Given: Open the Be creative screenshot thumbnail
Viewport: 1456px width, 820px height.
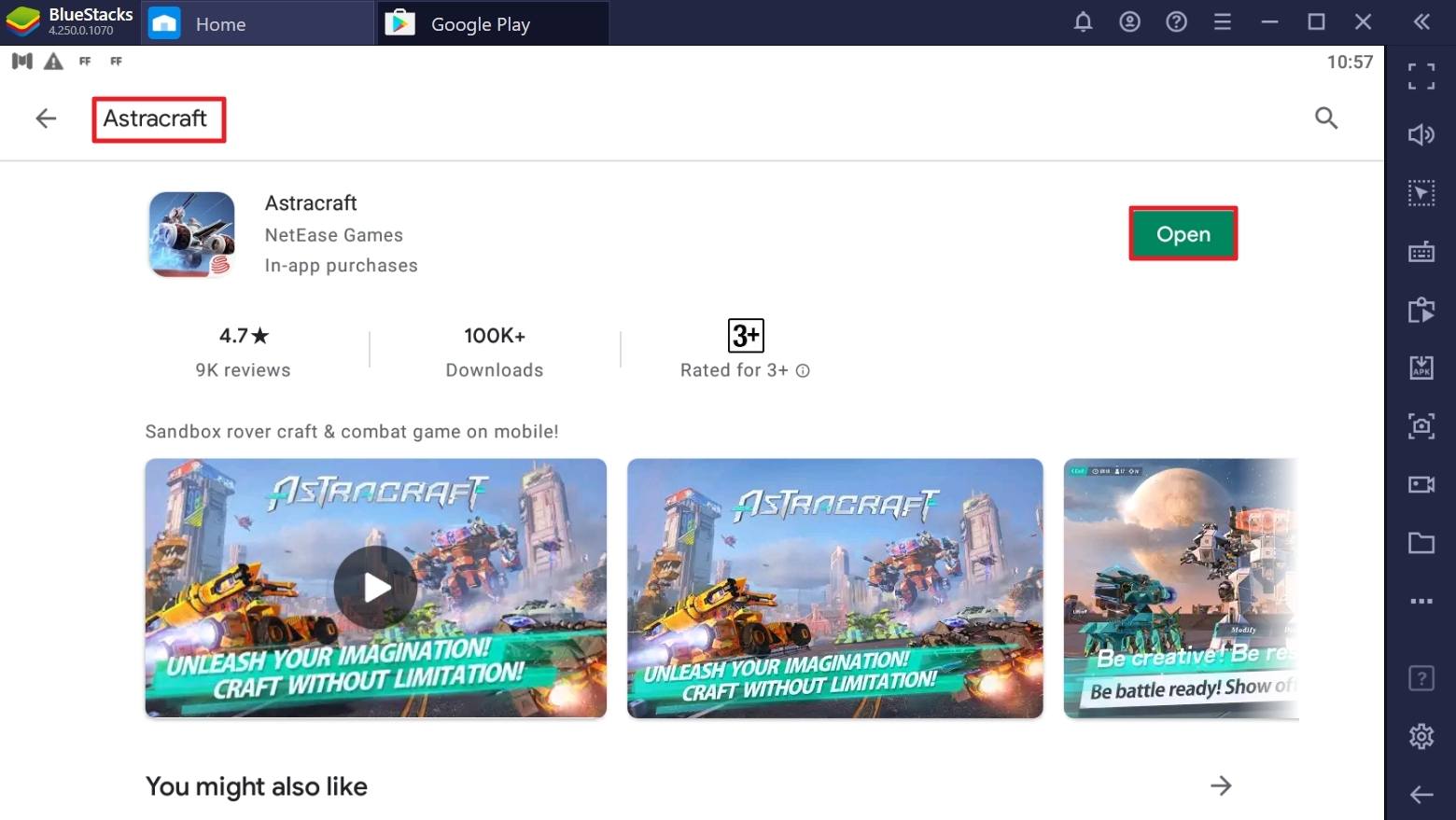Looking at the screenshot, I should click(1181, 588).
